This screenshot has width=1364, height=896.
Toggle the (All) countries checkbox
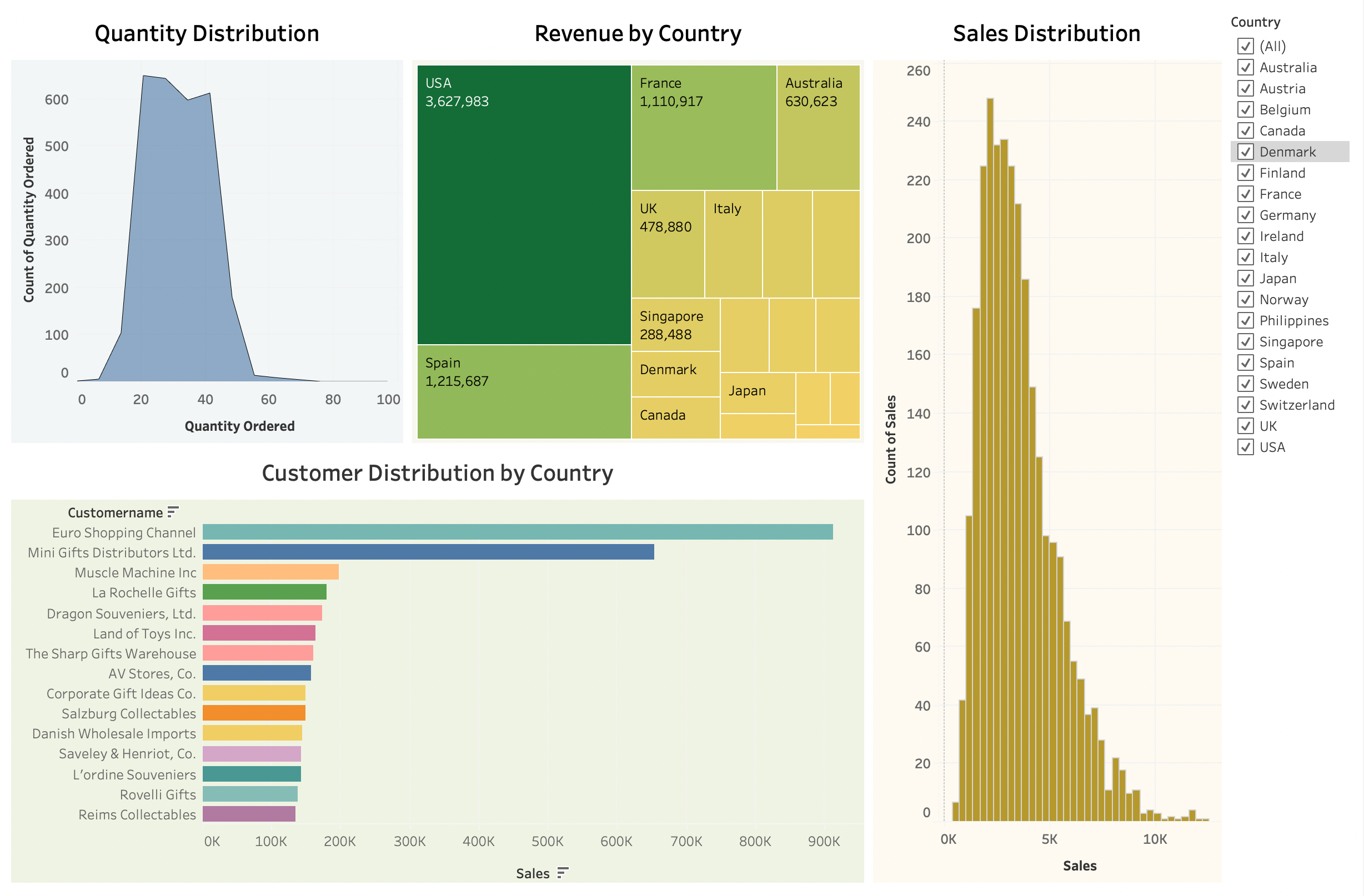[x=1245, y=47]
